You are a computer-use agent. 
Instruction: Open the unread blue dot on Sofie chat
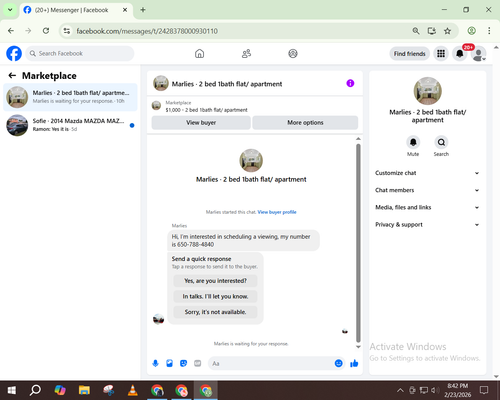[132, 125]
